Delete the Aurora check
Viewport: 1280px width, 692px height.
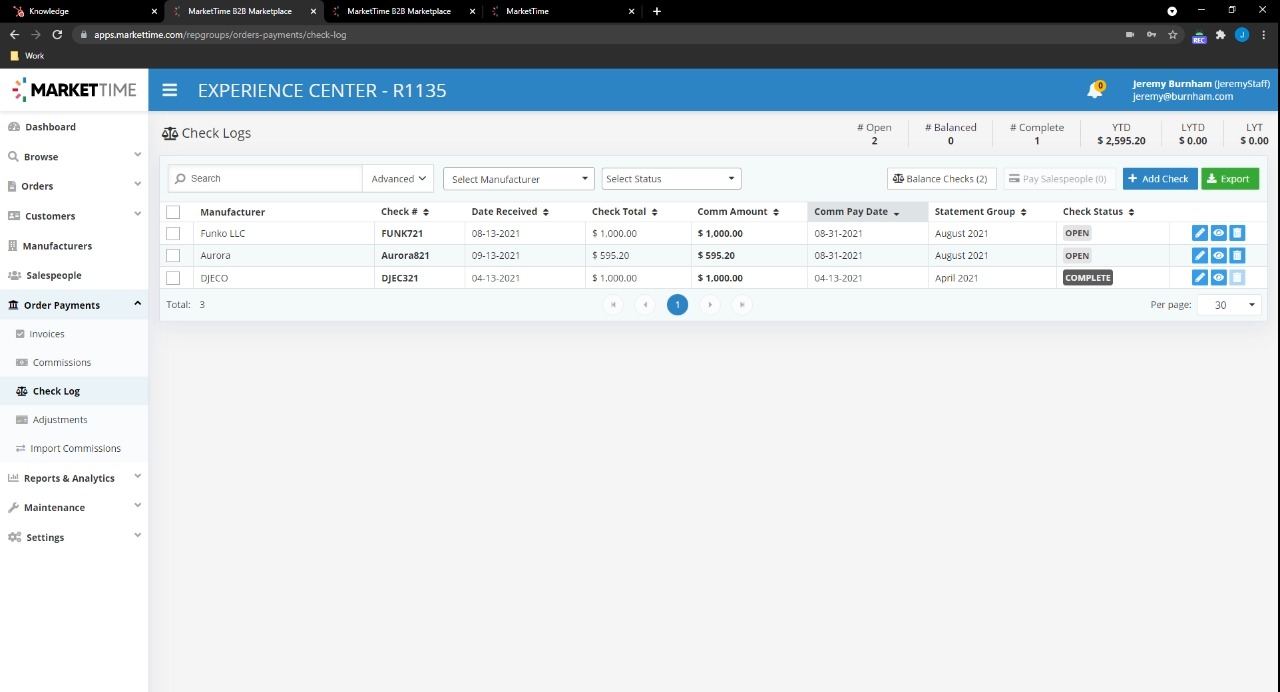point(1237,255)
